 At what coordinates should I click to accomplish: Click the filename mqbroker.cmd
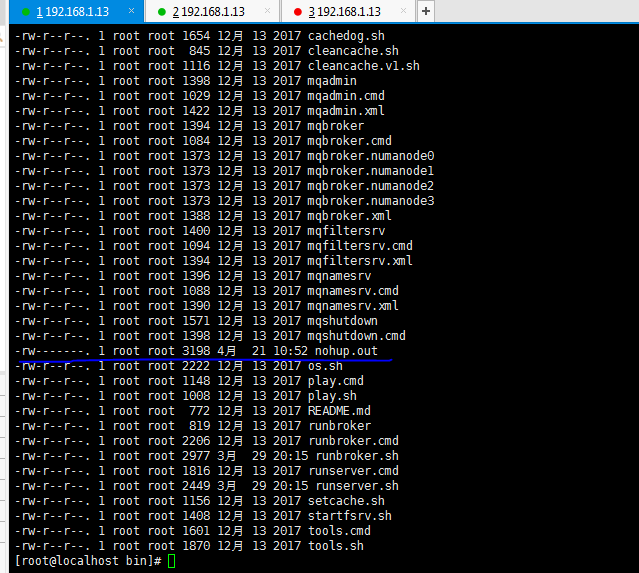(x=349, y=141)
